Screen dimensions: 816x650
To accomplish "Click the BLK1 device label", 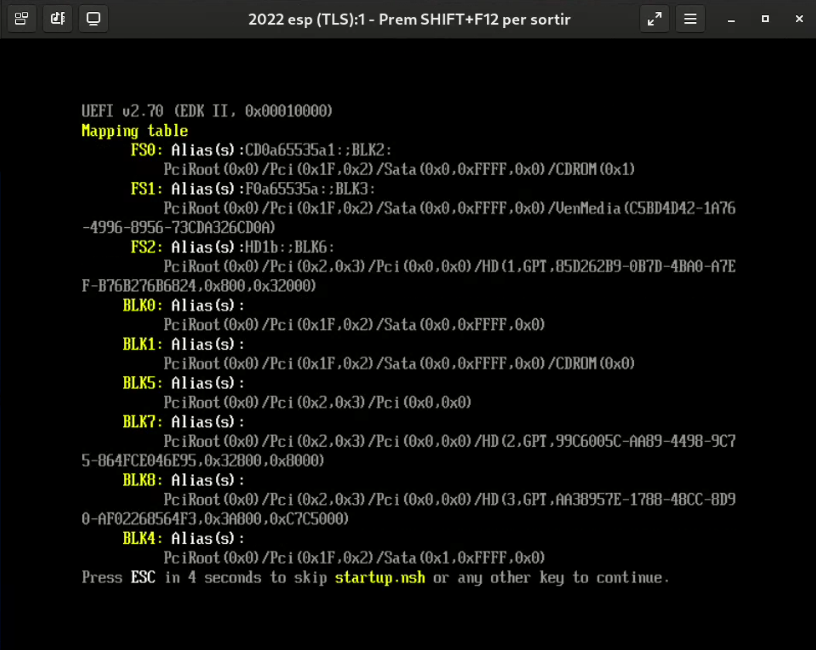I will coord(142,344).
